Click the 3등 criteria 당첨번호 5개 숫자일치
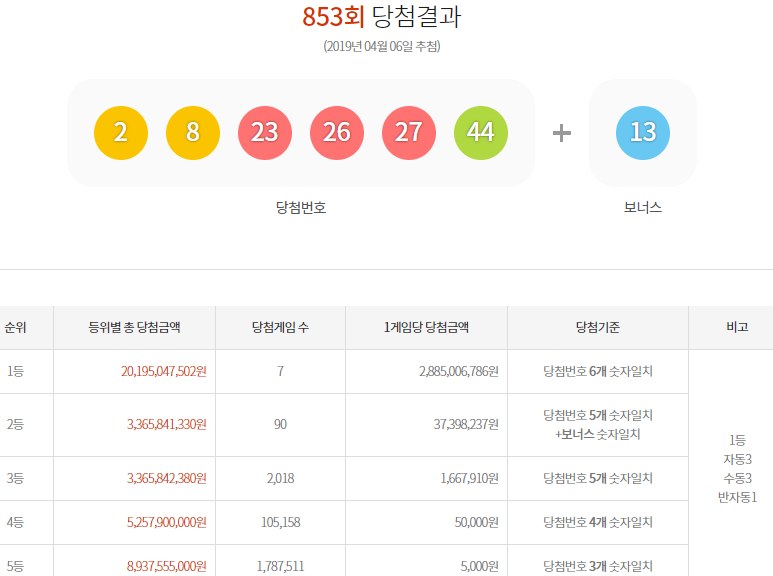Viewport: 773px width, 576px height. pyautogui.click(x=598, y=478)
